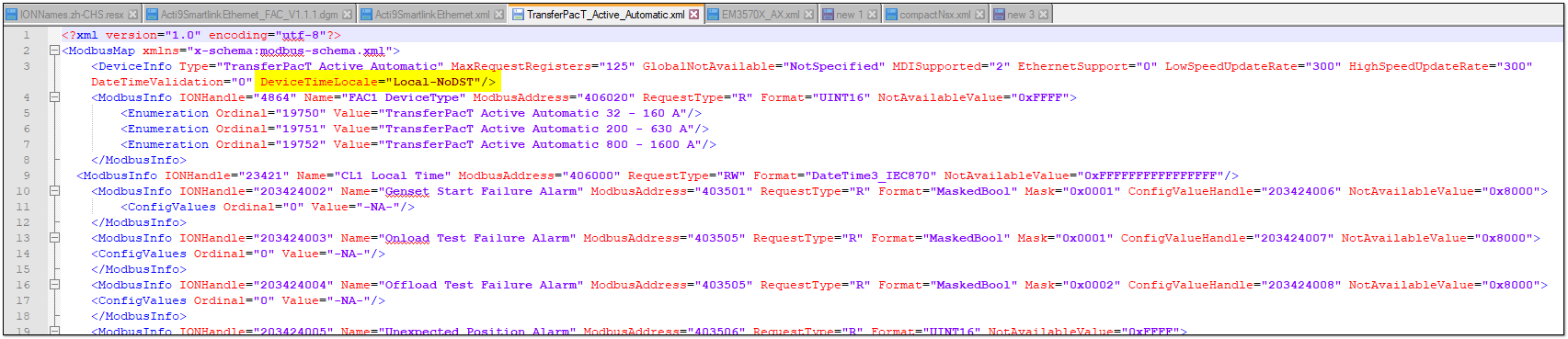Close the new 3 tab

(1043, 15)
